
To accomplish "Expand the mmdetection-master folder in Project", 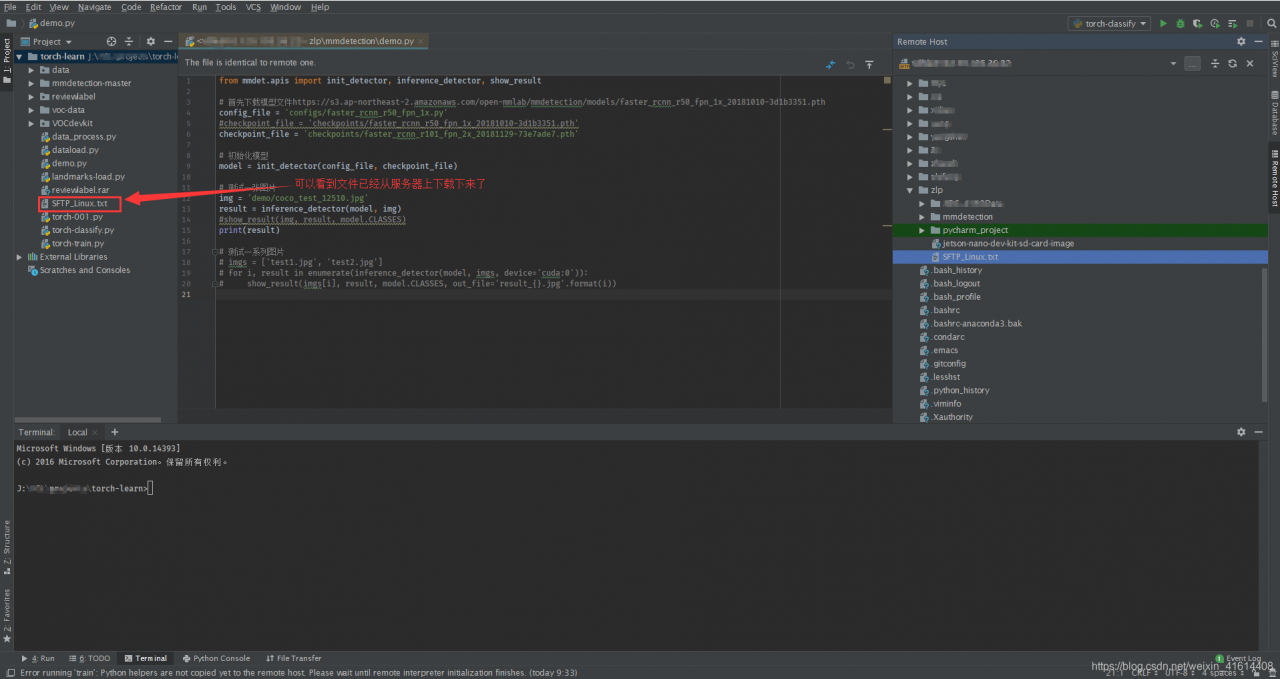I will click(x=32, y=83).
